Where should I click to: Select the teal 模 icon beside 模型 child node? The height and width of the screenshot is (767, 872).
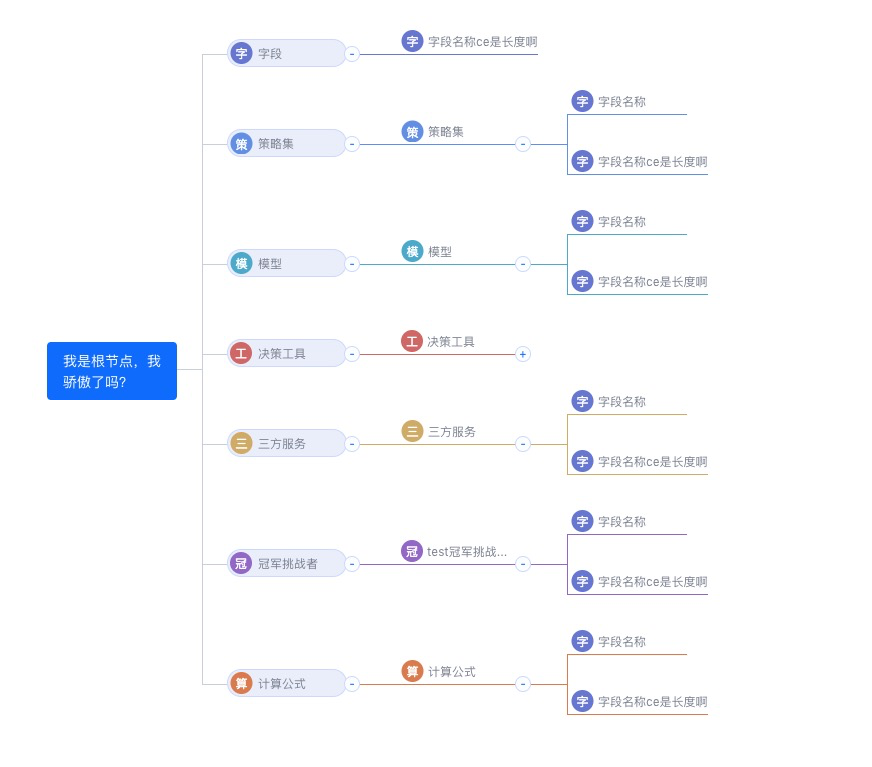pos(412,251)
